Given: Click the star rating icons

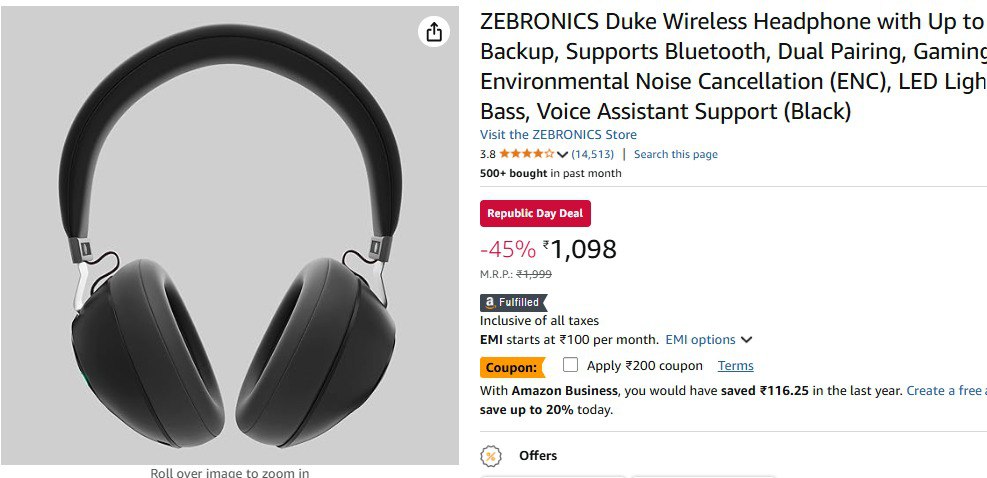Looking at the screenshot, I should 526,154.
